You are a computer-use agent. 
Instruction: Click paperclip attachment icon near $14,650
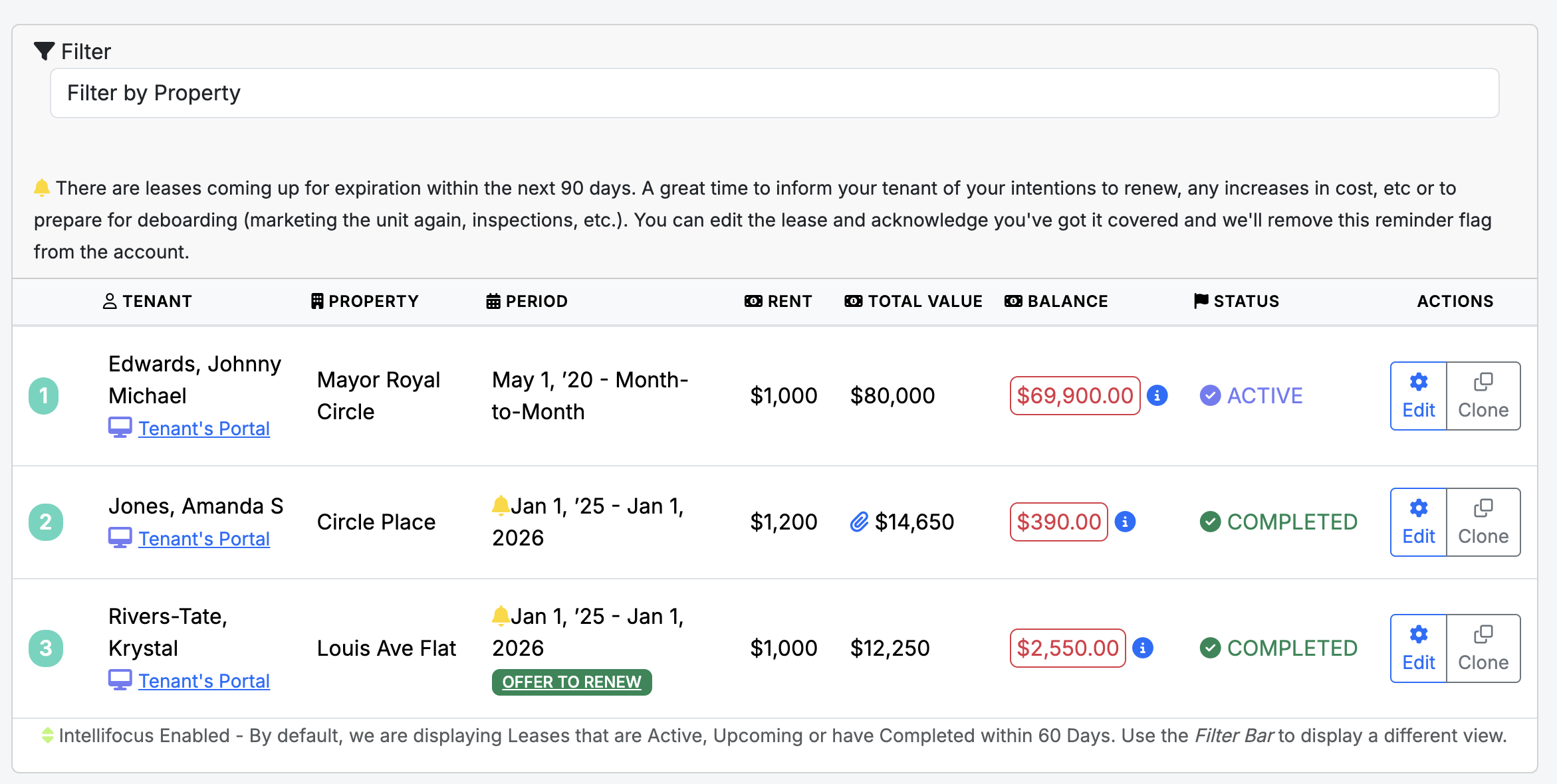pyautogui.click(x=859, y=522)
